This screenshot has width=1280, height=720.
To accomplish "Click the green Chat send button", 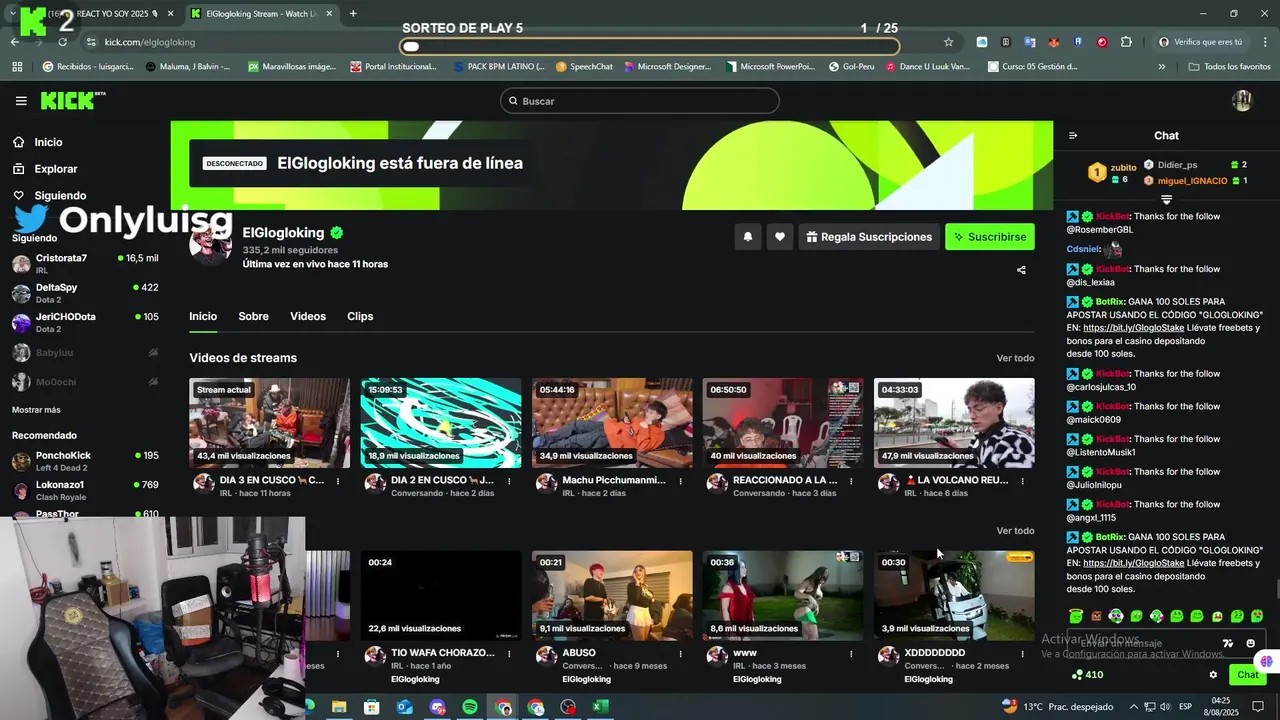I will [1247, 675].
